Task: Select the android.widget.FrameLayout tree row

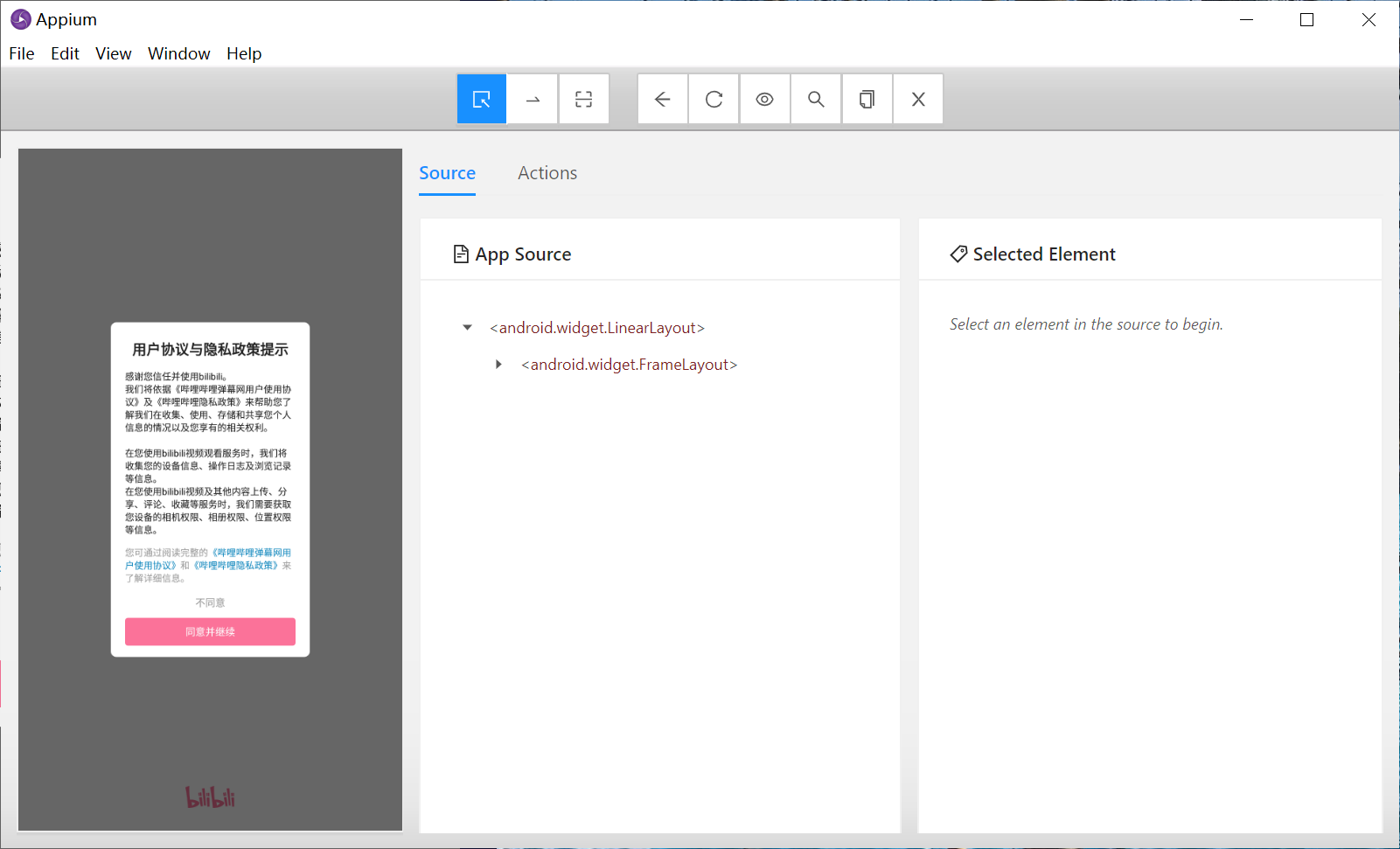Action: point(630,365)
